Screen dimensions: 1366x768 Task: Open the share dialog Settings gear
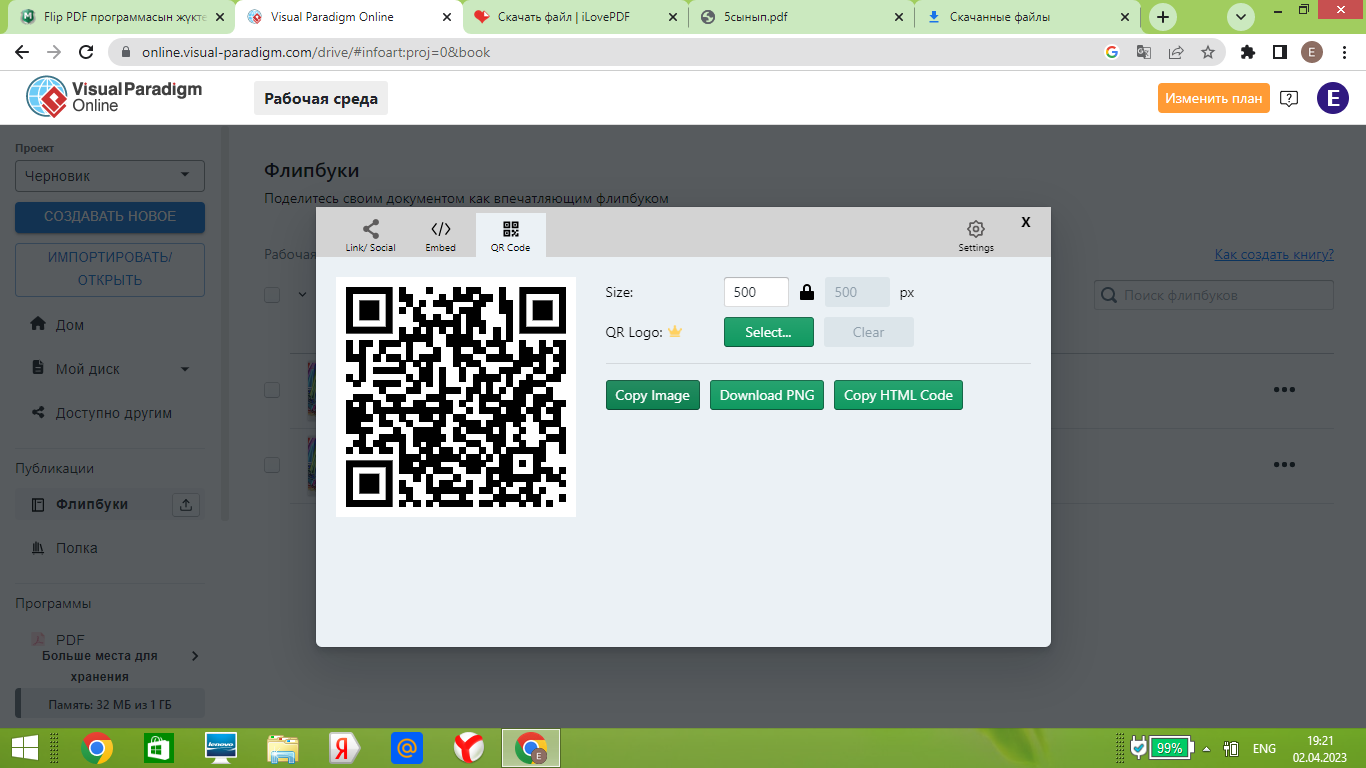pos(976,236)
